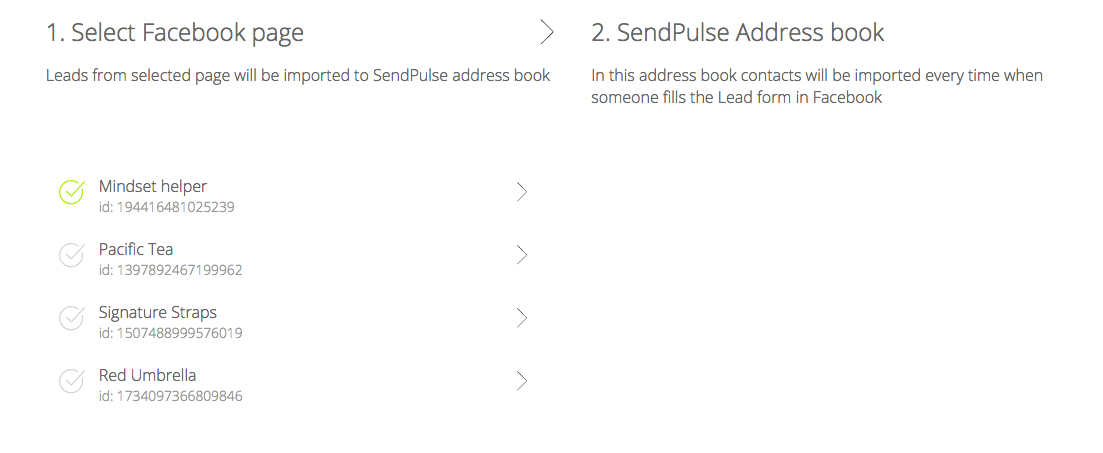The height and width of the screenshot is (453, 1103).
Task: Click the large arrow between step headings
Action: (x=546, y=32)
